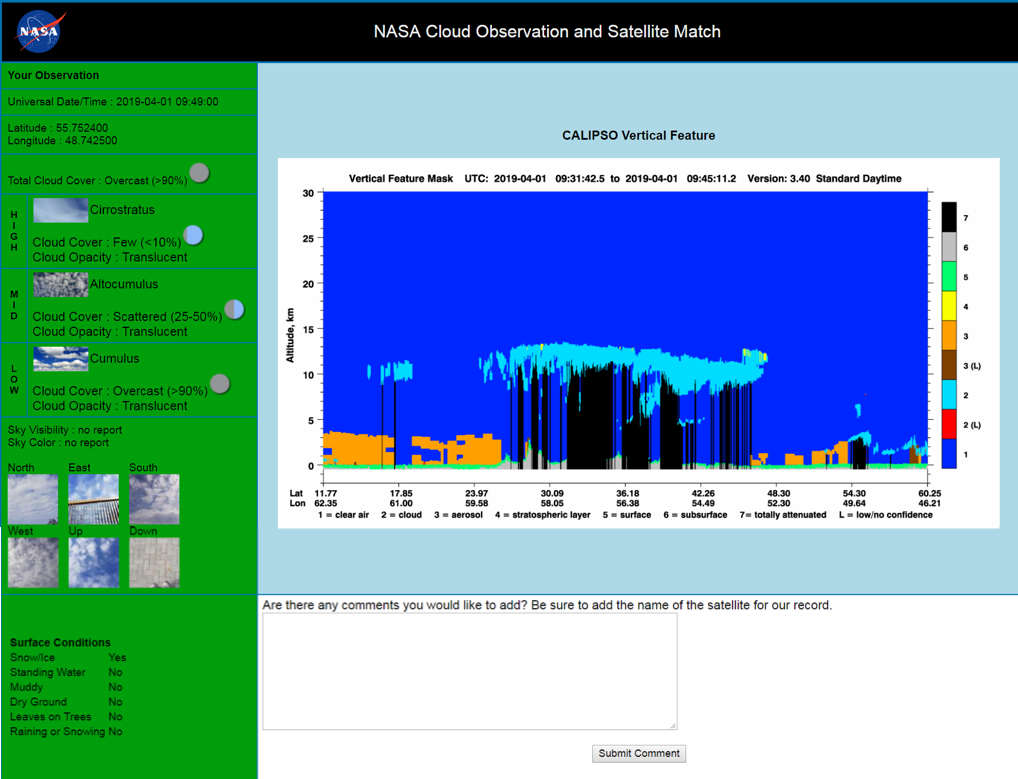Click the Sky Visibility : no report text
The image size is (1018, 779).
[65, 430]
